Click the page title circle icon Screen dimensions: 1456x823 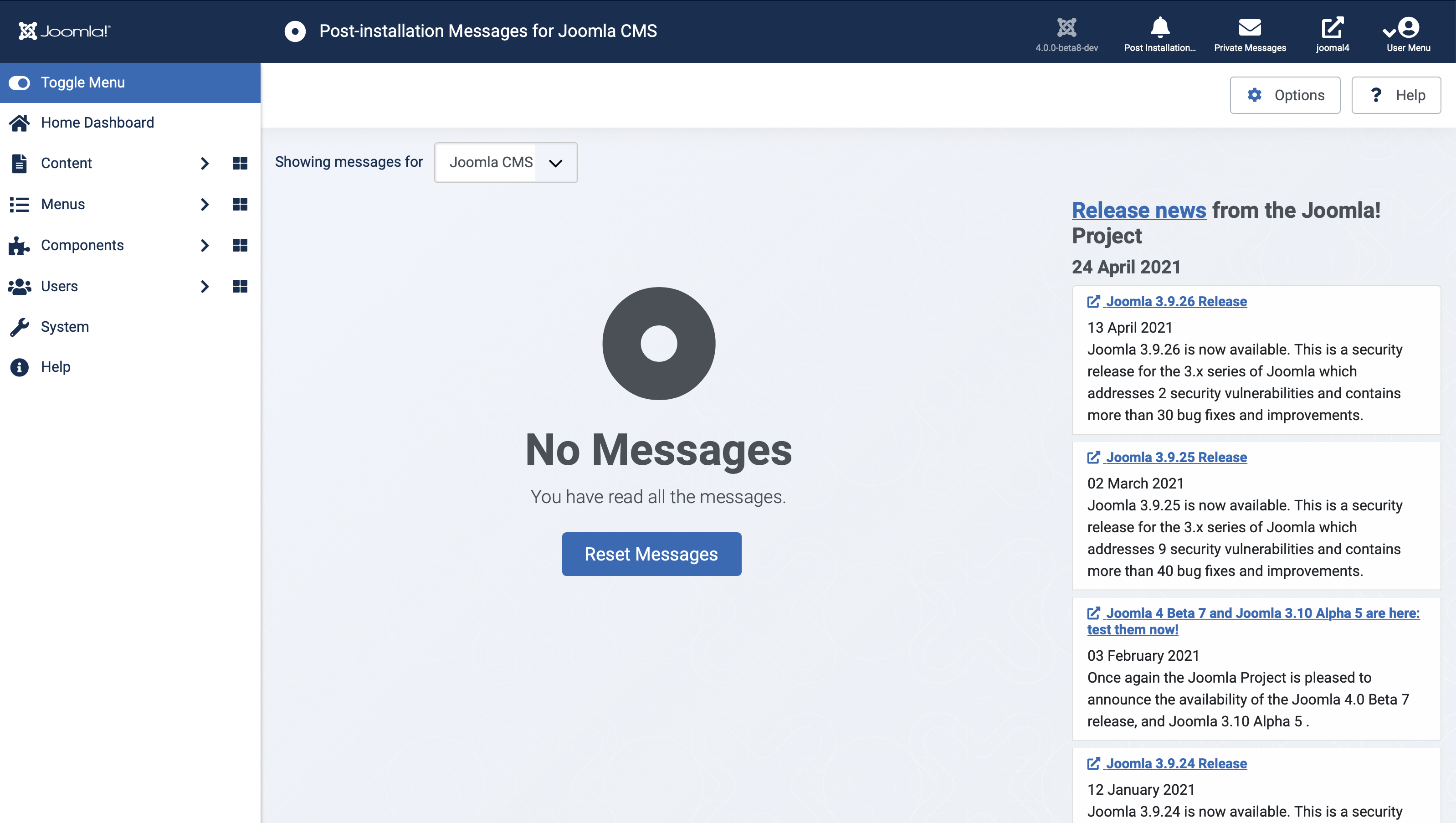tap(295, 31)
